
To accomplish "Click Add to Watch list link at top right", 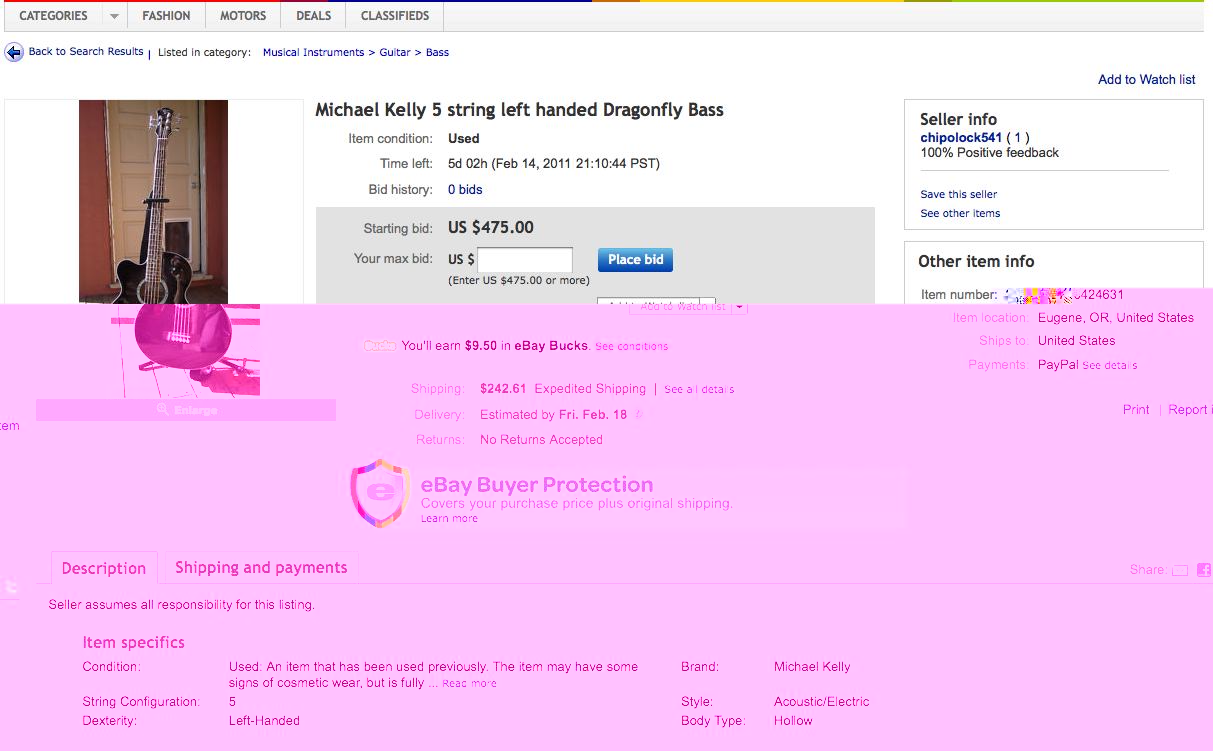I will point(1147,79).
